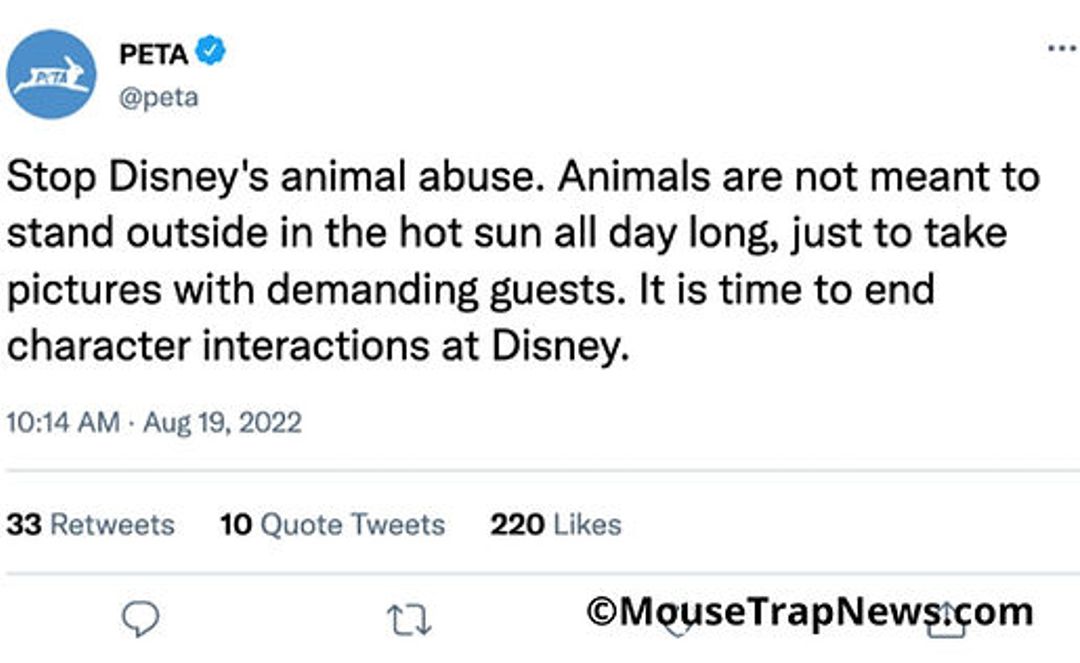Click the blue verified checkmark badge
The width and height of the screenshot is (1080, 663).
[x=210, y=52]
